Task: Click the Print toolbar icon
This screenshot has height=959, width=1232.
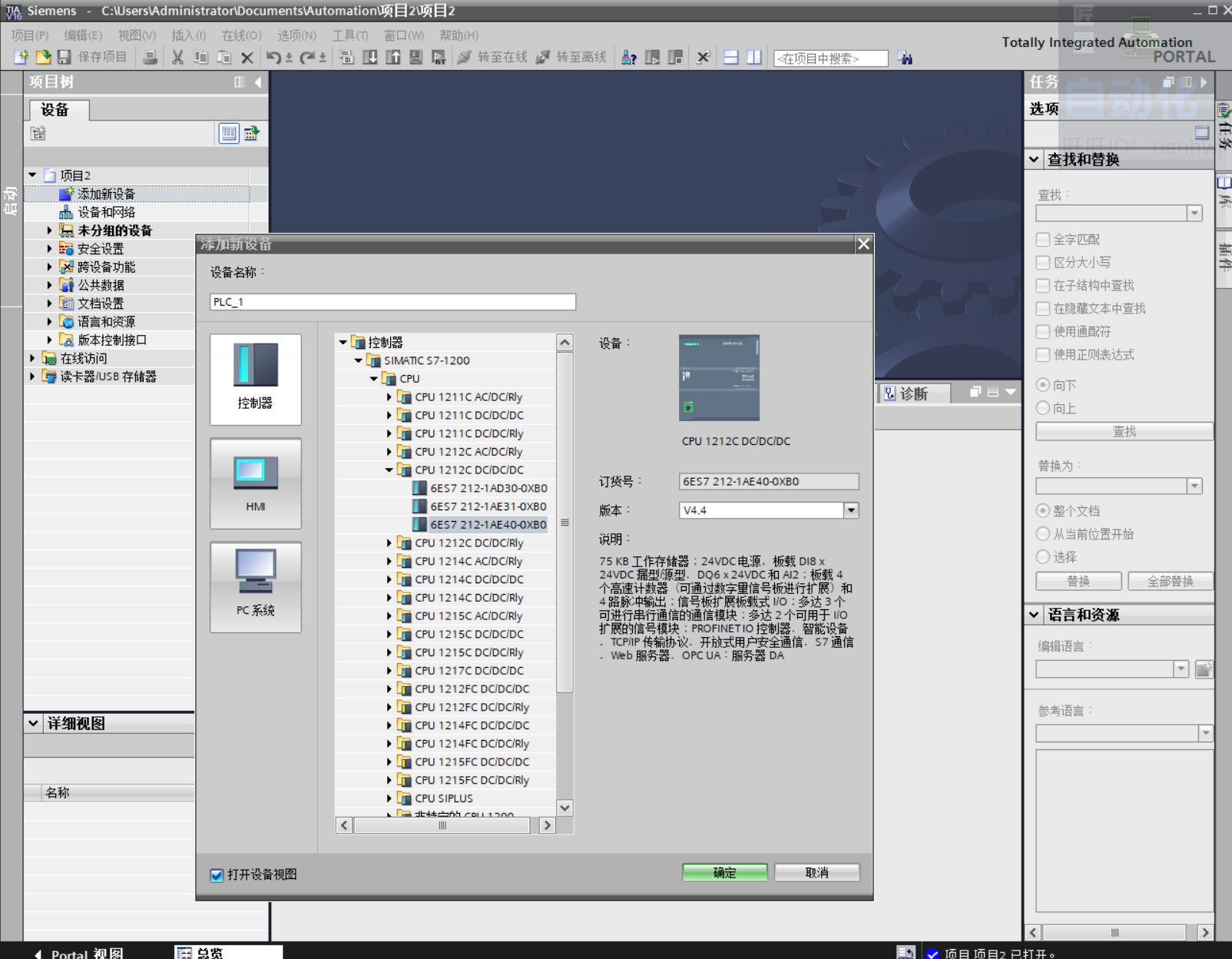Action: point(151,57)
